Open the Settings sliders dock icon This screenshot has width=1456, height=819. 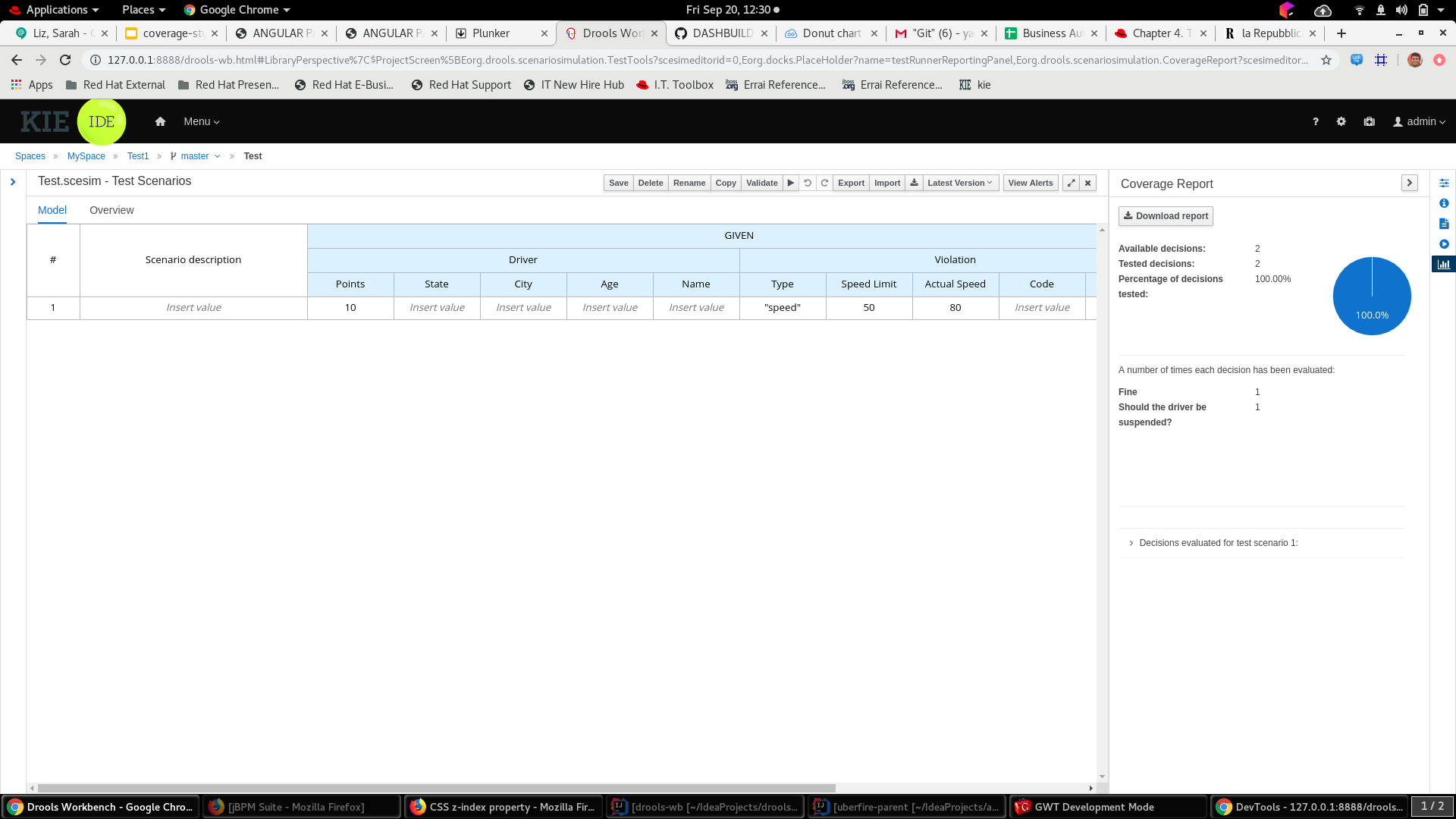[x=1444, y=183]
